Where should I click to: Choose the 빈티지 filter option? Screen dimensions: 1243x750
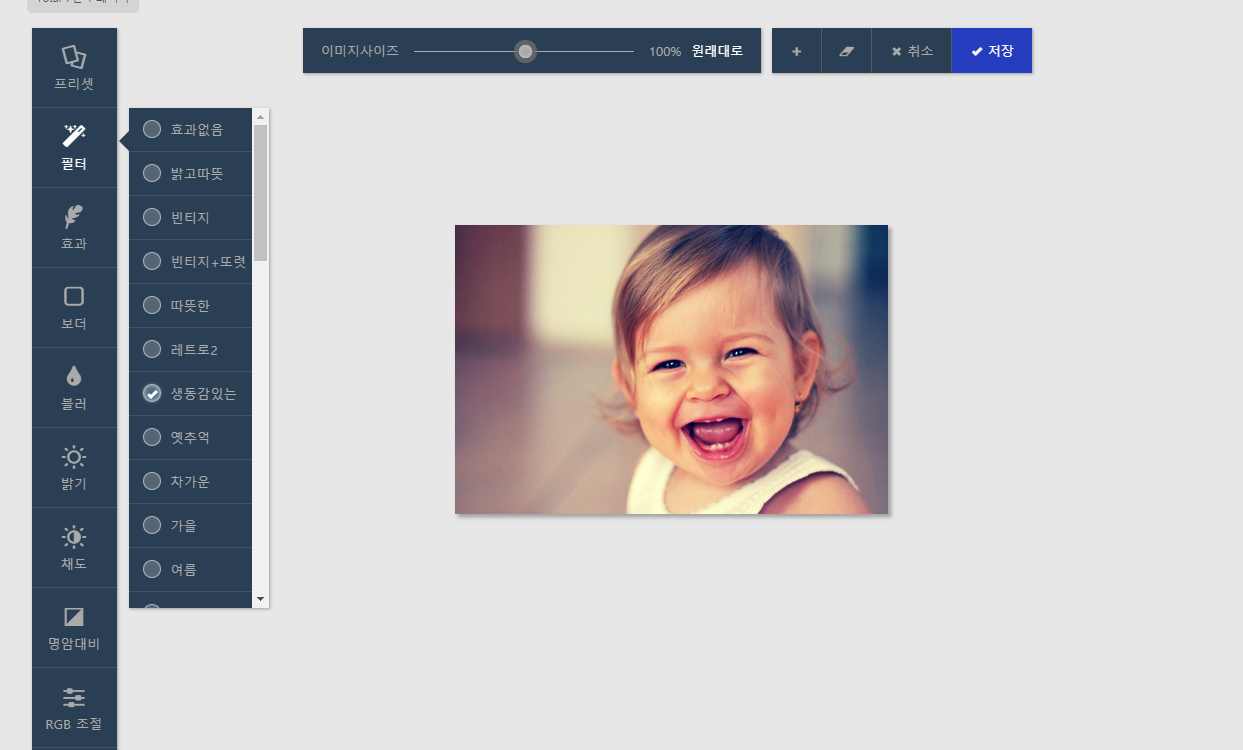[x=152, y=217]
